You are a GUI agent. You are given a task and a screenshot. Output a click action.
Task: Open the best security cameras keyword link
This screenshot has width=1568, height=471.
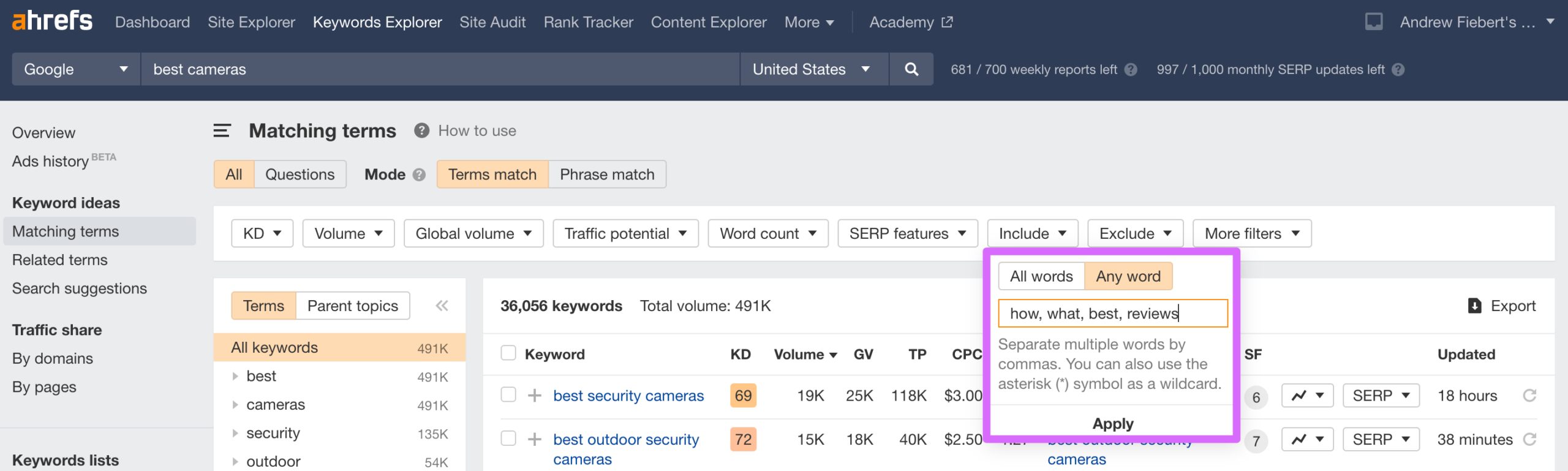(628, 396)
